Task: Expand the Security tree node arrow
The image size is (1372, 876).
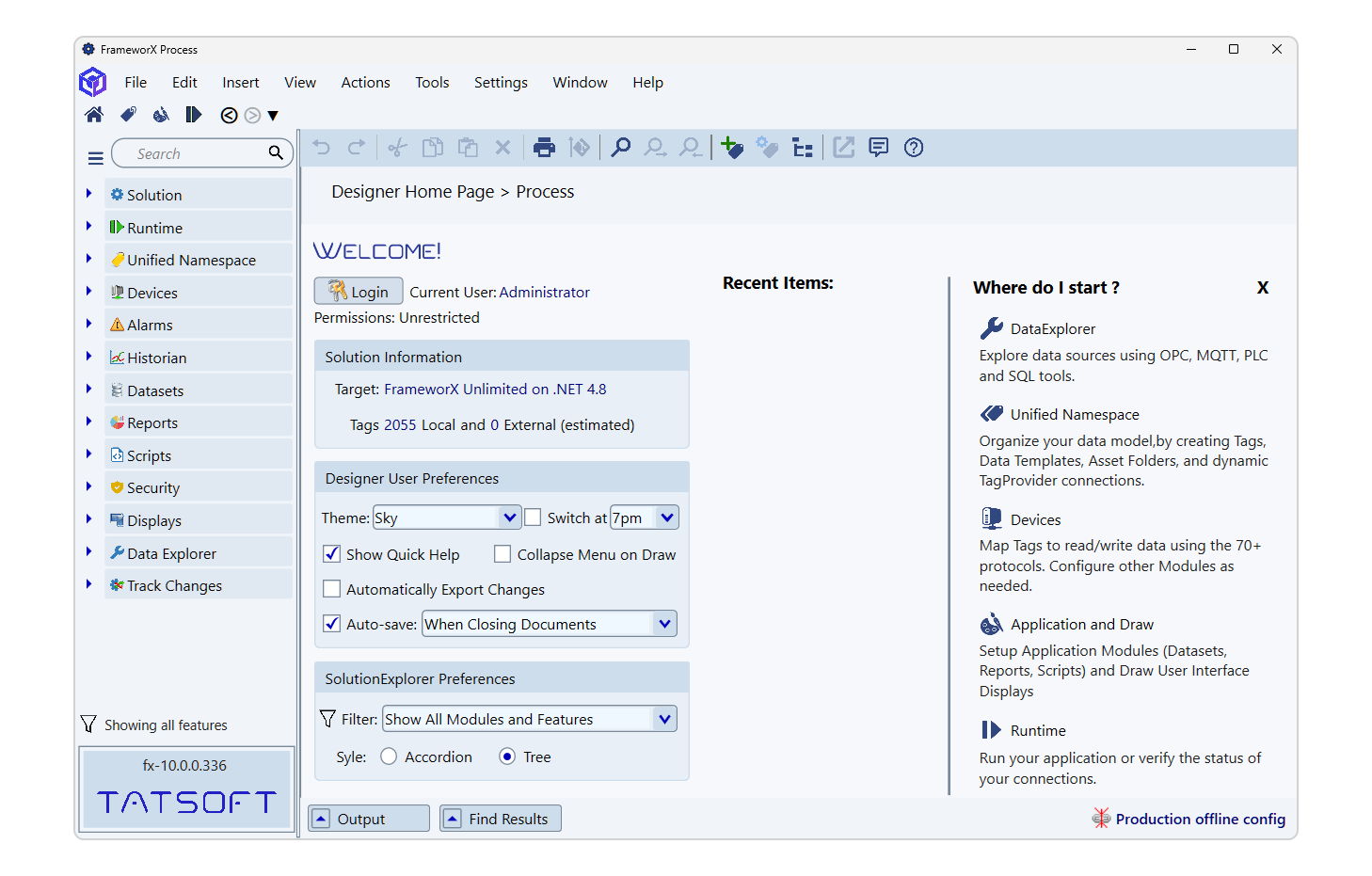Action: [x=88, y=486]
